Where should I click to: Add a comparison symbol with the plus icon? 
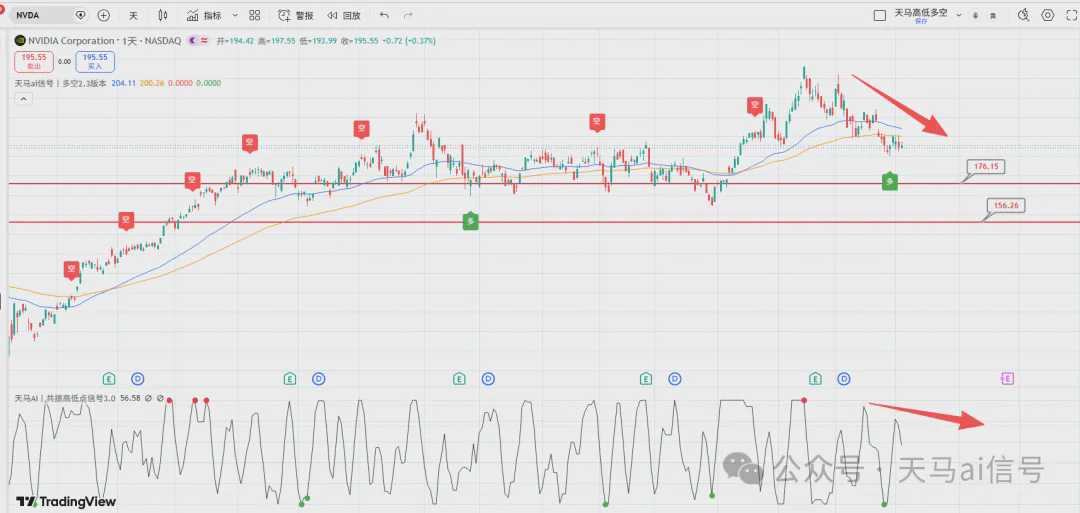coord(103,15)
